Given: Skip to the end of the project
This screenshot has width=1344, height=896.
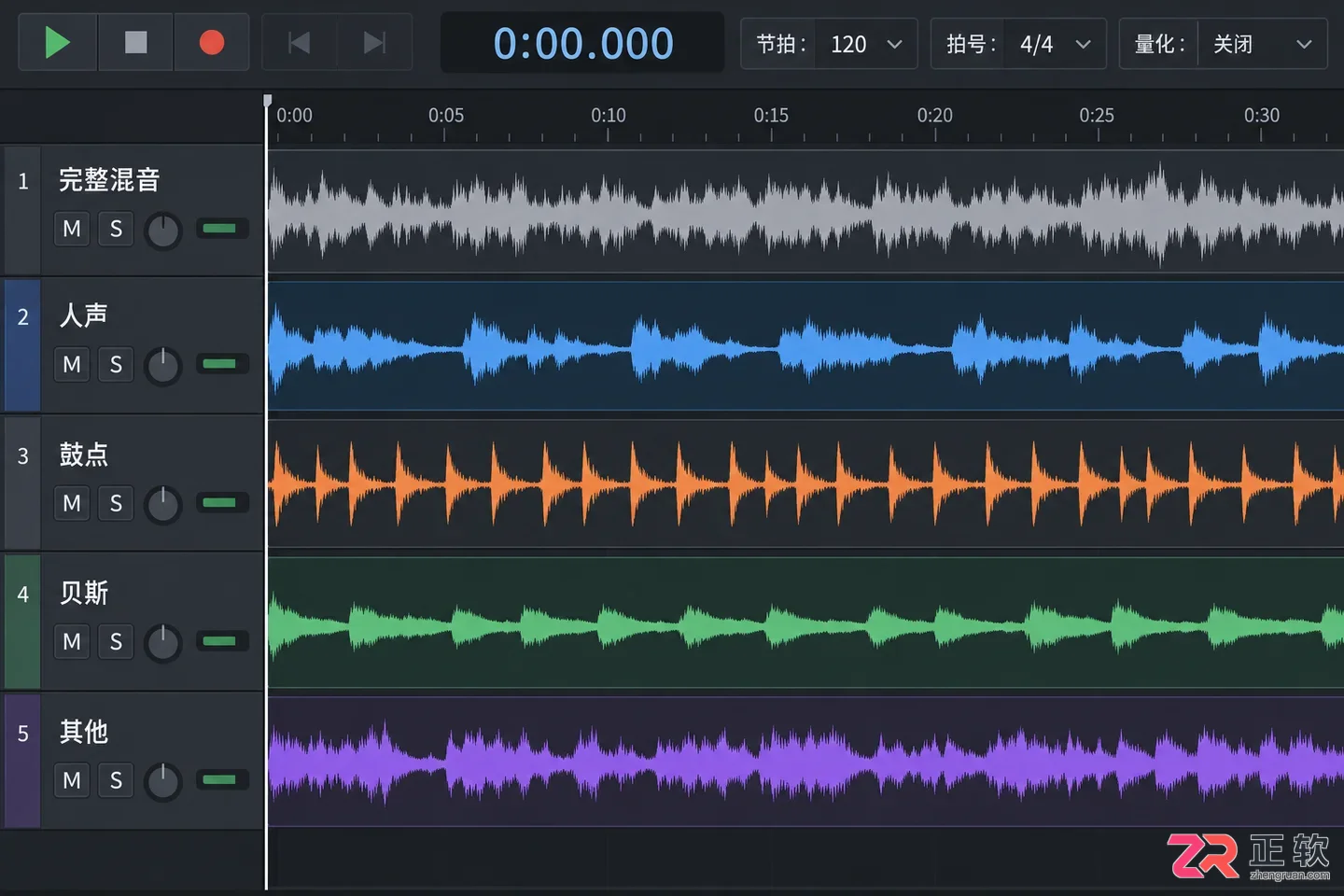Looking at the screenshot, I should coord(374,43).
